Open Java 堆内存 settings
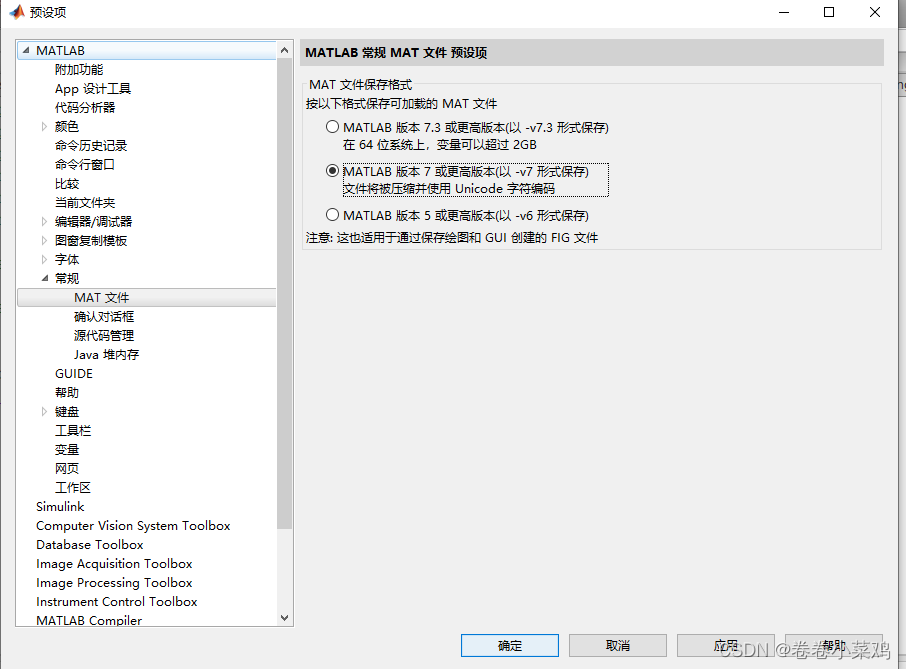This screenshot has width=906, height=669. click(x=104, y=354)
